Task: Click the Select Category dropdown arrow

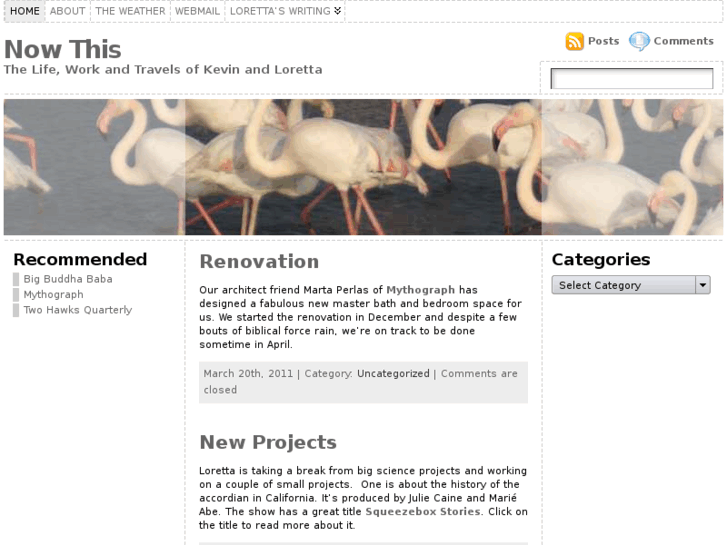Action: point(703,285)
